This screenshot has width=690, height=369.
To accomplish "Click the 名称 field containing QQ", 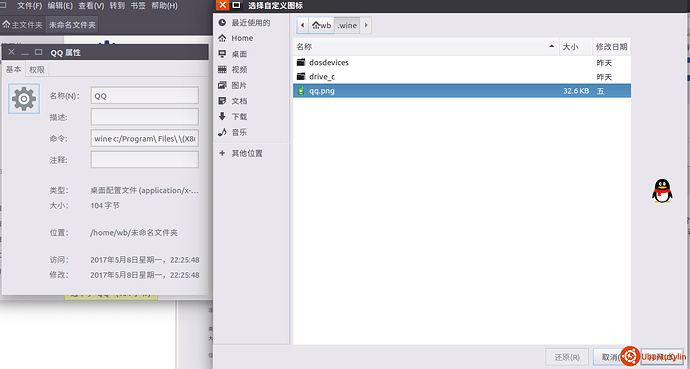I will coord(145,95).
